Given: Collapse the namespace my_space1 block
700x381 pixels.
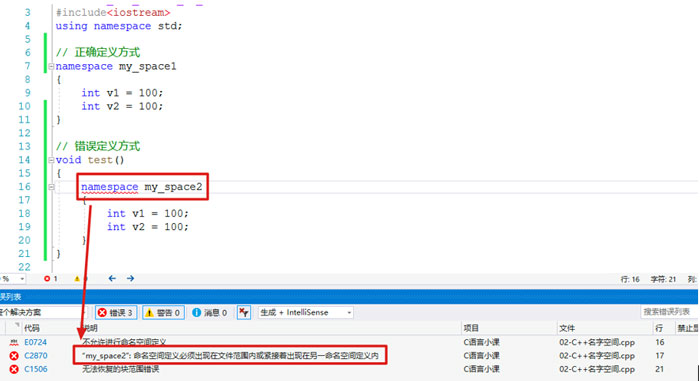Looking at the screenshot, I should (51, 67).
